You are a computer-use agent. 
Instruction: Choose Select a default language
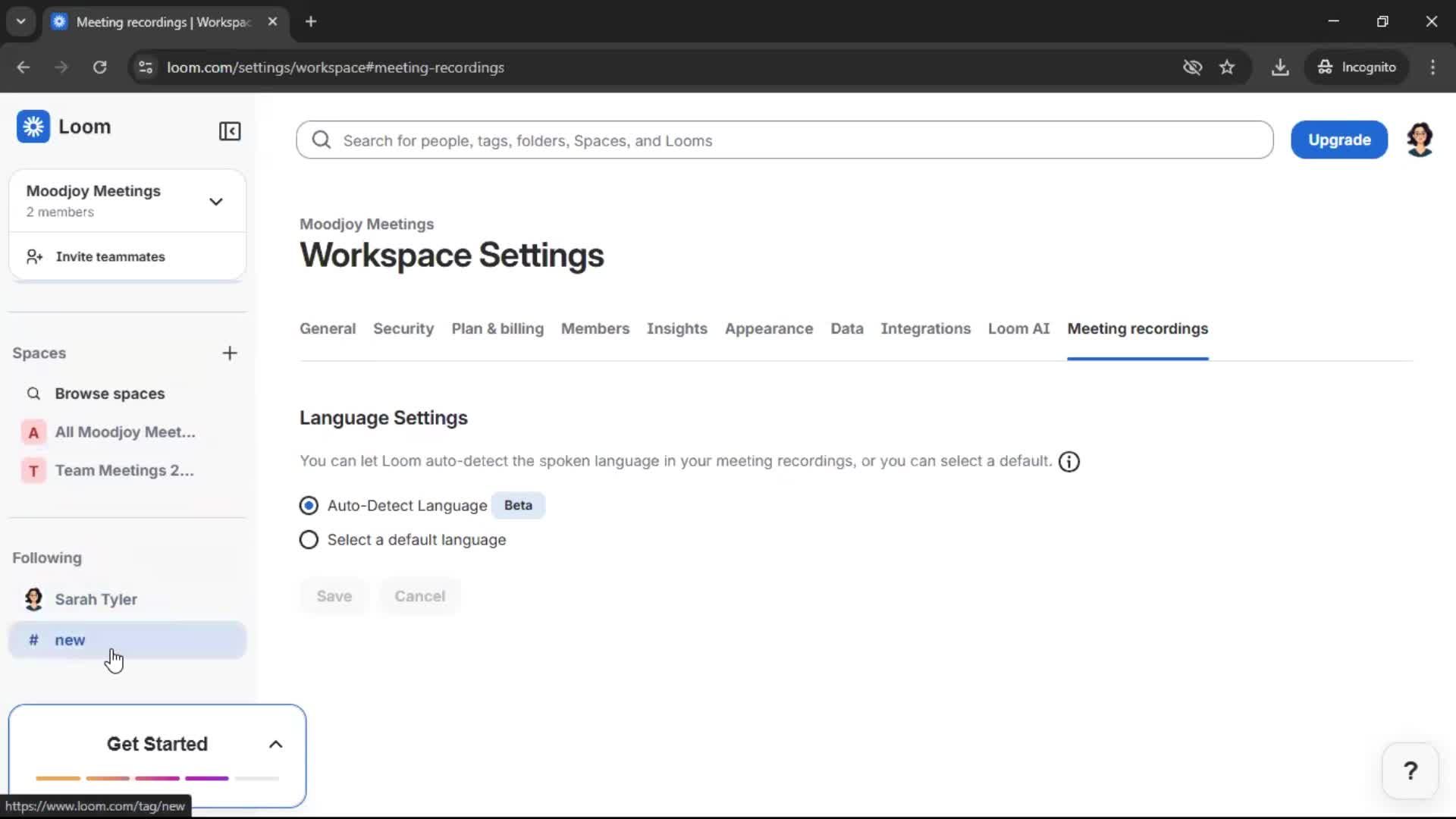308,539
